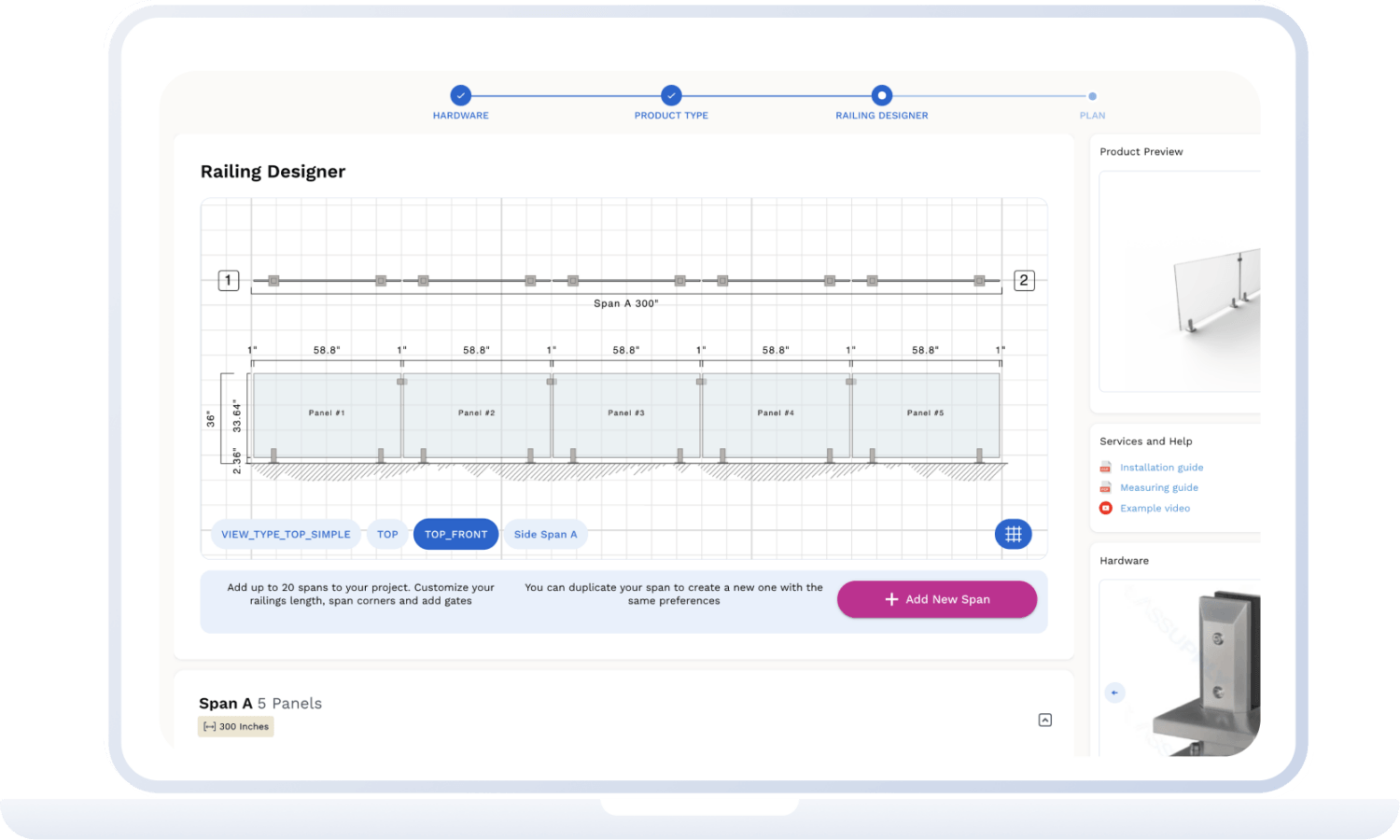Play the Example video link
The image size is (1400, 840).
1155,509
